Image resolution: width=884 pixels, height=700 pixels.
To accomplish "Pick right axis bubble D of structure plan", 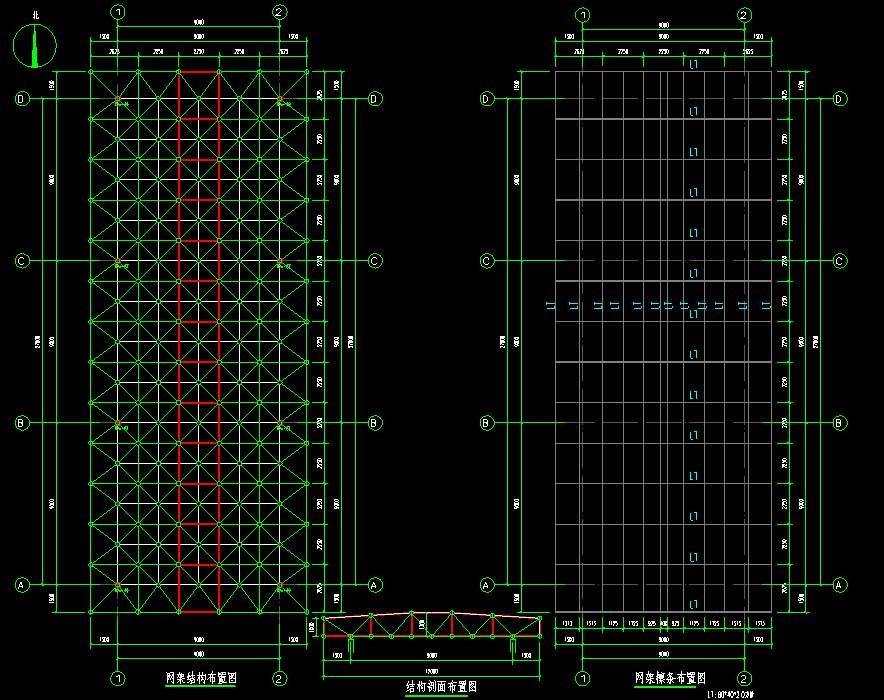I will point(375,99).
